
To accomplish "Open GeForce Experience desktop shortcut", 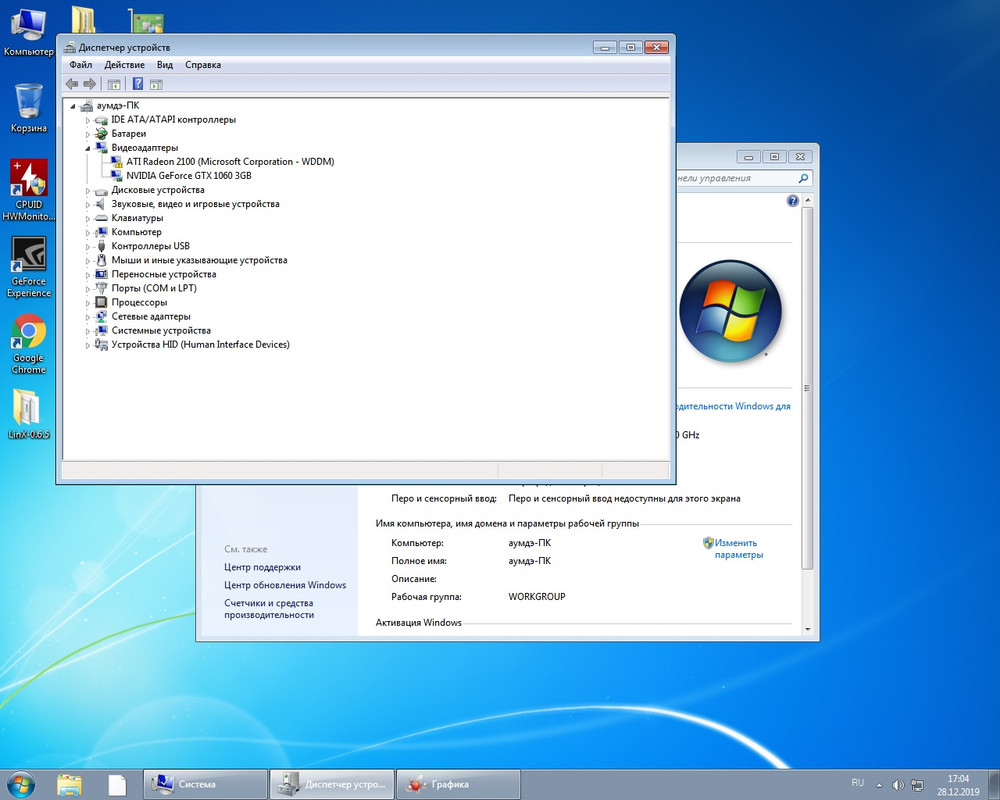I will [29, 267].
